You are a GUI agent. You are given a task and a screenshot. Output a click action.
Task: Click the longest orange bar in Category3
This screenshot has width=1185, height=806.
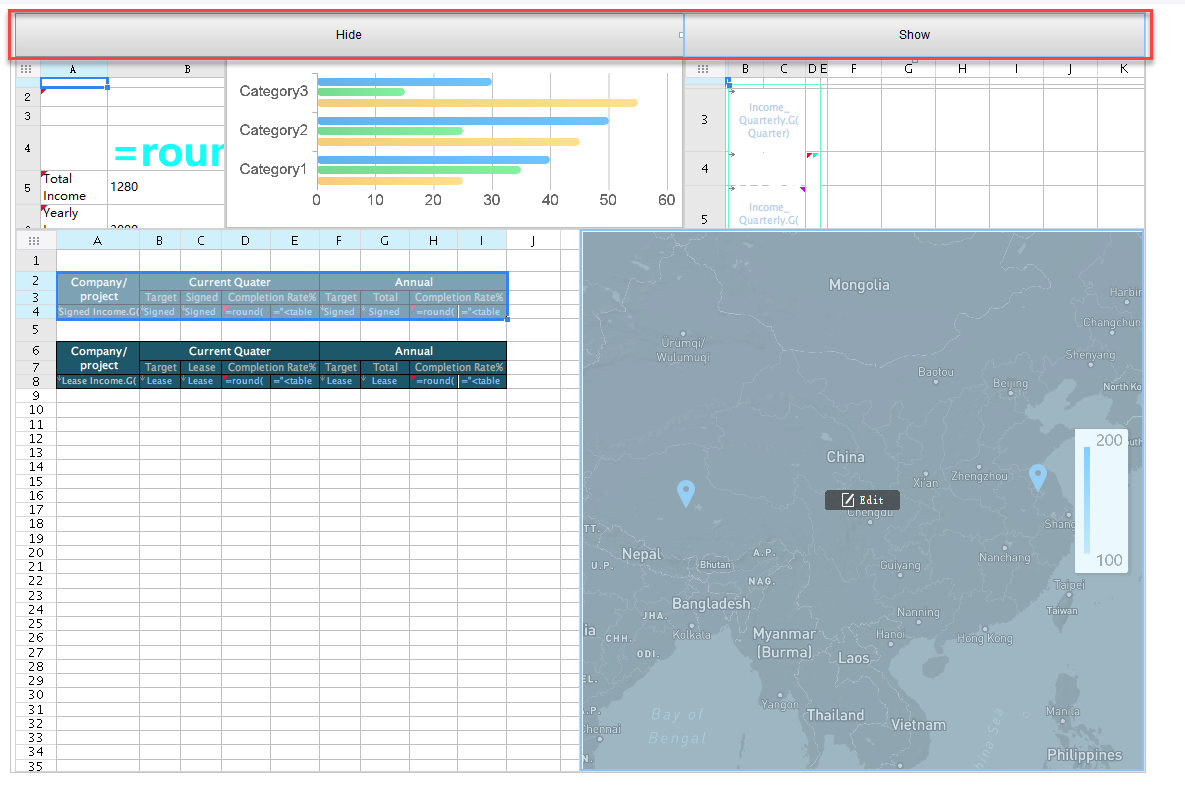tap(477, 103)
